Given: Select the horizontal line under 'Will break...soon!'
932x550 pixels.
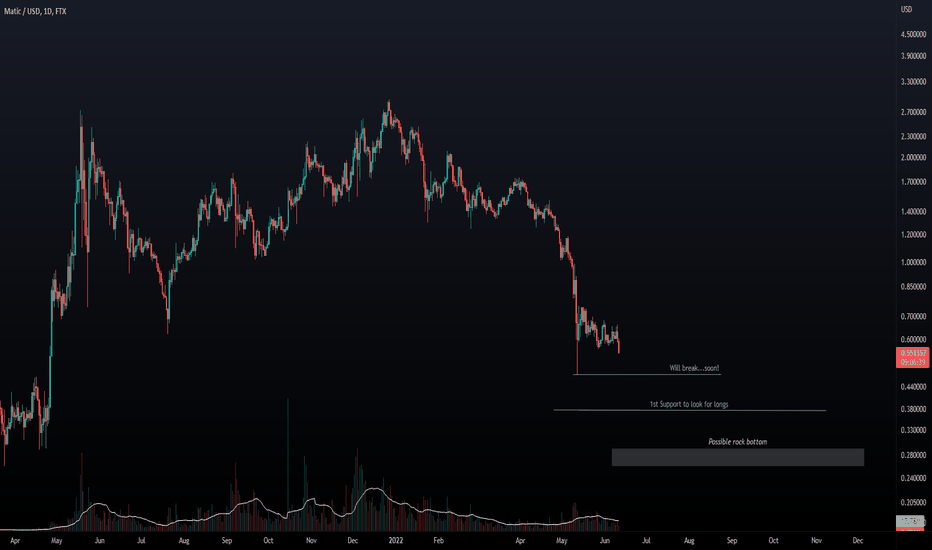Looking at the screenshot, I should point(647,375).
